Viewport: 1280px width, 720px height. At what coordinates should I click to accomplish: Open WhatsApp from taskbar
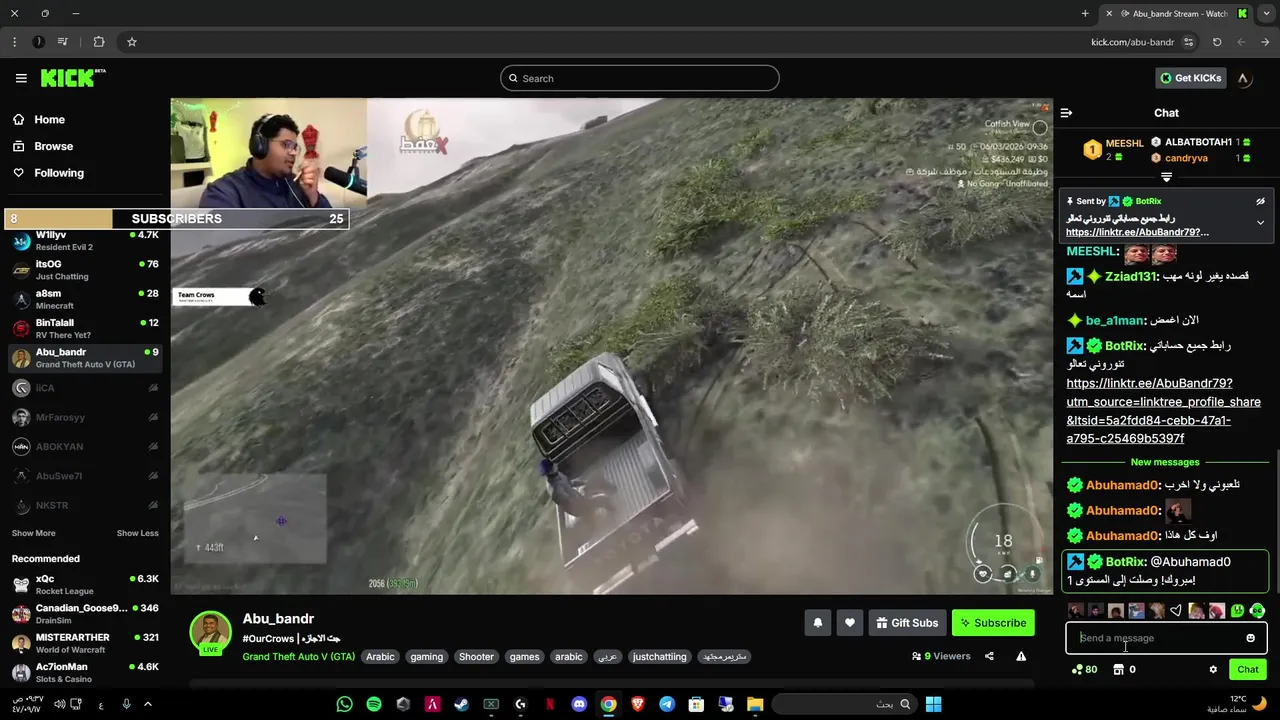pyautogui.click(x=345, y=704)
